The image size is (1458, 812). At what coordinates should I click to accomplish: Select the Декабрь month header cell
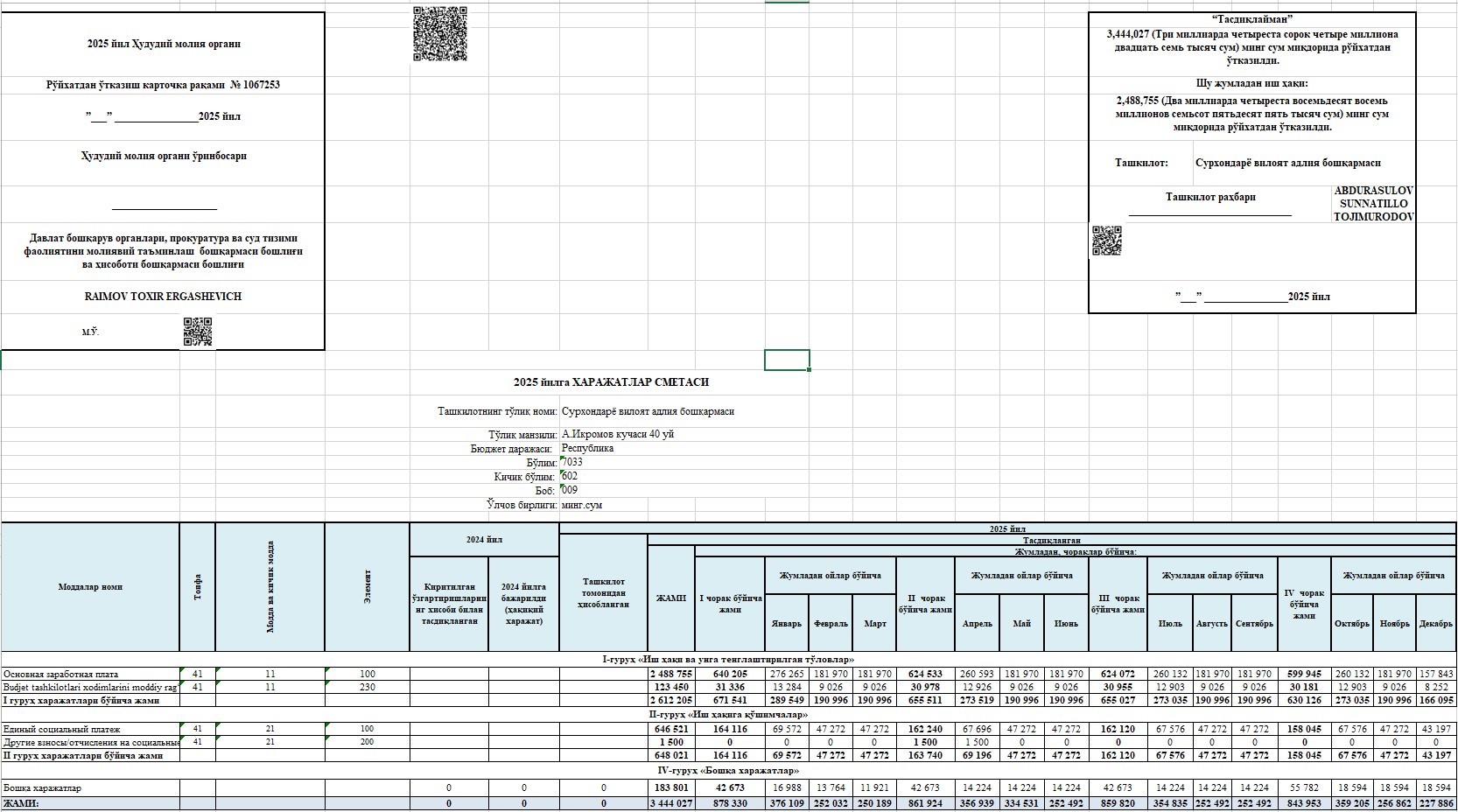1436,623
